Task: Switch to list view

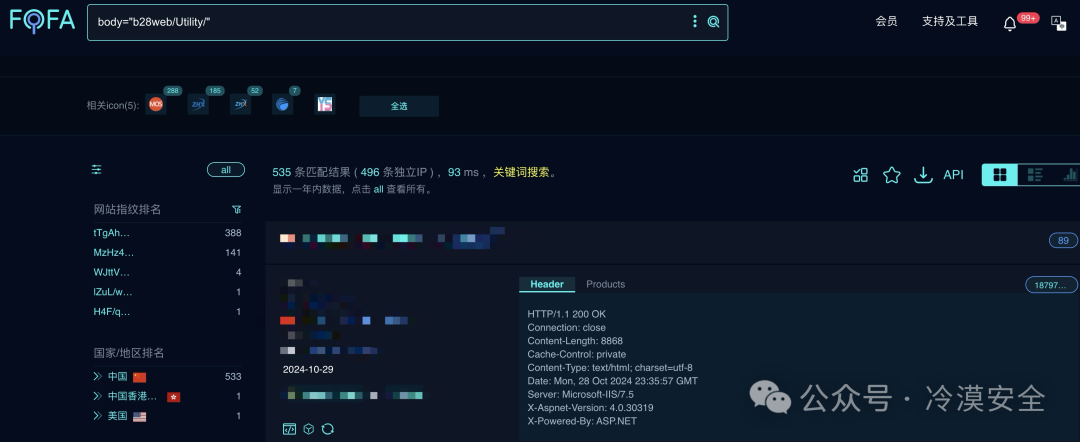Action: 1035,175
